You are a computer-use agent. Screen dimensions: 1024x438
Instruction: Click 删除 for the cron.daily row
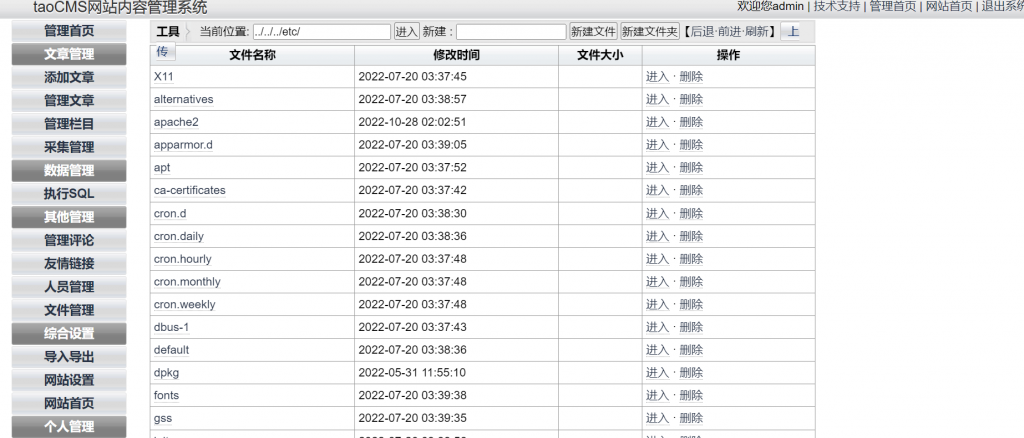coord(691,236)
